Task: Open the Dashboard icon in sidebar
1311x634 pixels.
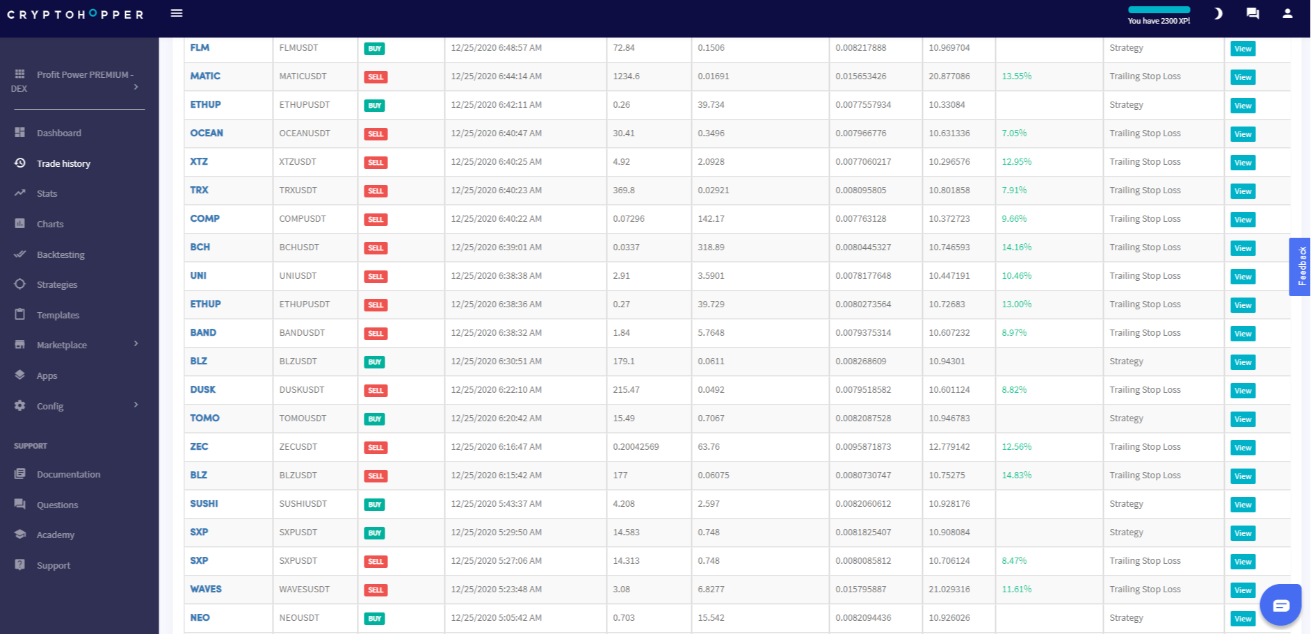Action: [x=19, y=133]
